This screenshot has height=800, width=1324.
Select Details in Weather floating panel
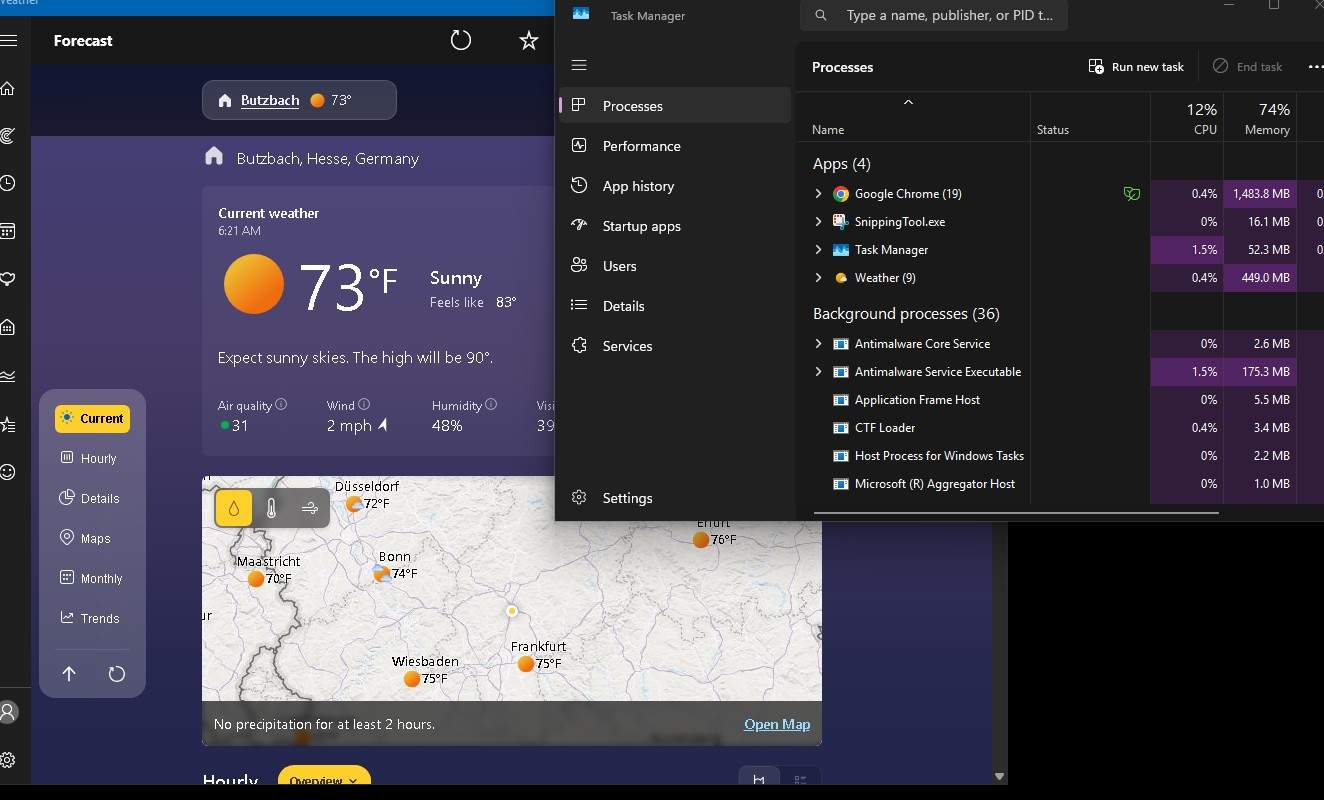(92, 499)
